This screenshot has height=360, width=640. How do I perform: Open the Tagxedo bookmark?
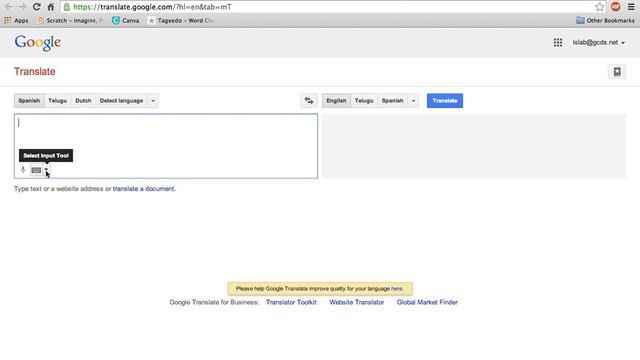(x=181, y=20)
